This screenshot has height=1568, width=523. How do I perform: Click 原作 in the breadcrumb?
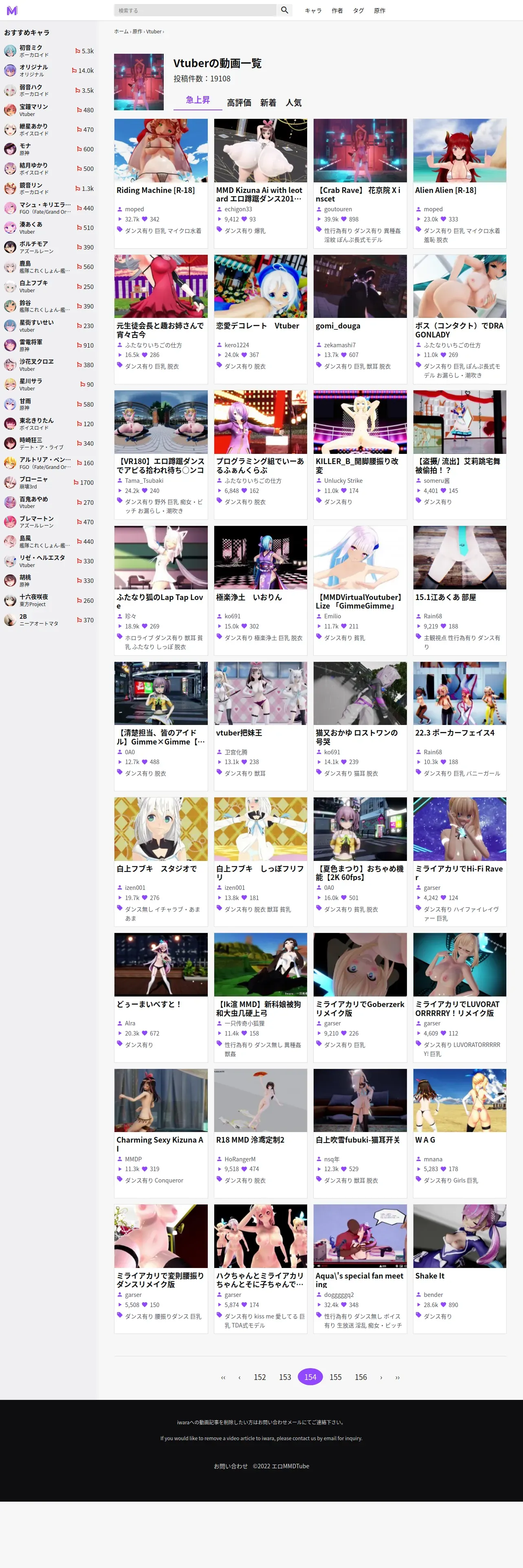(137, 32)
